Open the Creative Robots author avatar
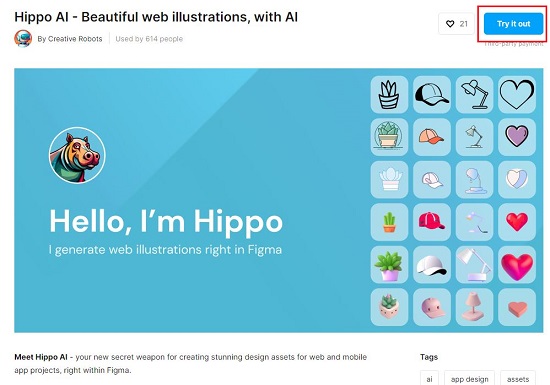The width and height of the screenshot is (550, 385). tap(23, 39)
